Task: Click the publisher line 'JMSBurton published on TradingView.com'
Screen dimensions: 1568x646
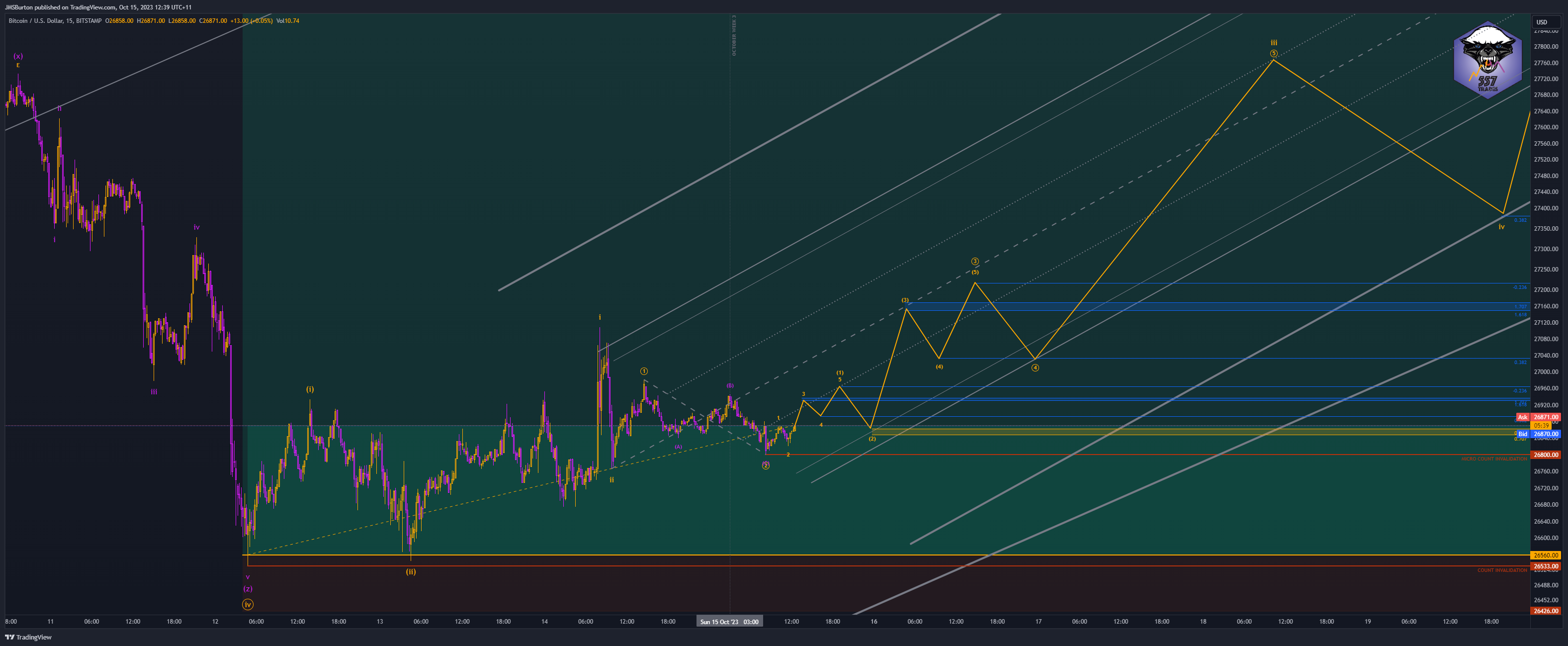Action: 60,7
